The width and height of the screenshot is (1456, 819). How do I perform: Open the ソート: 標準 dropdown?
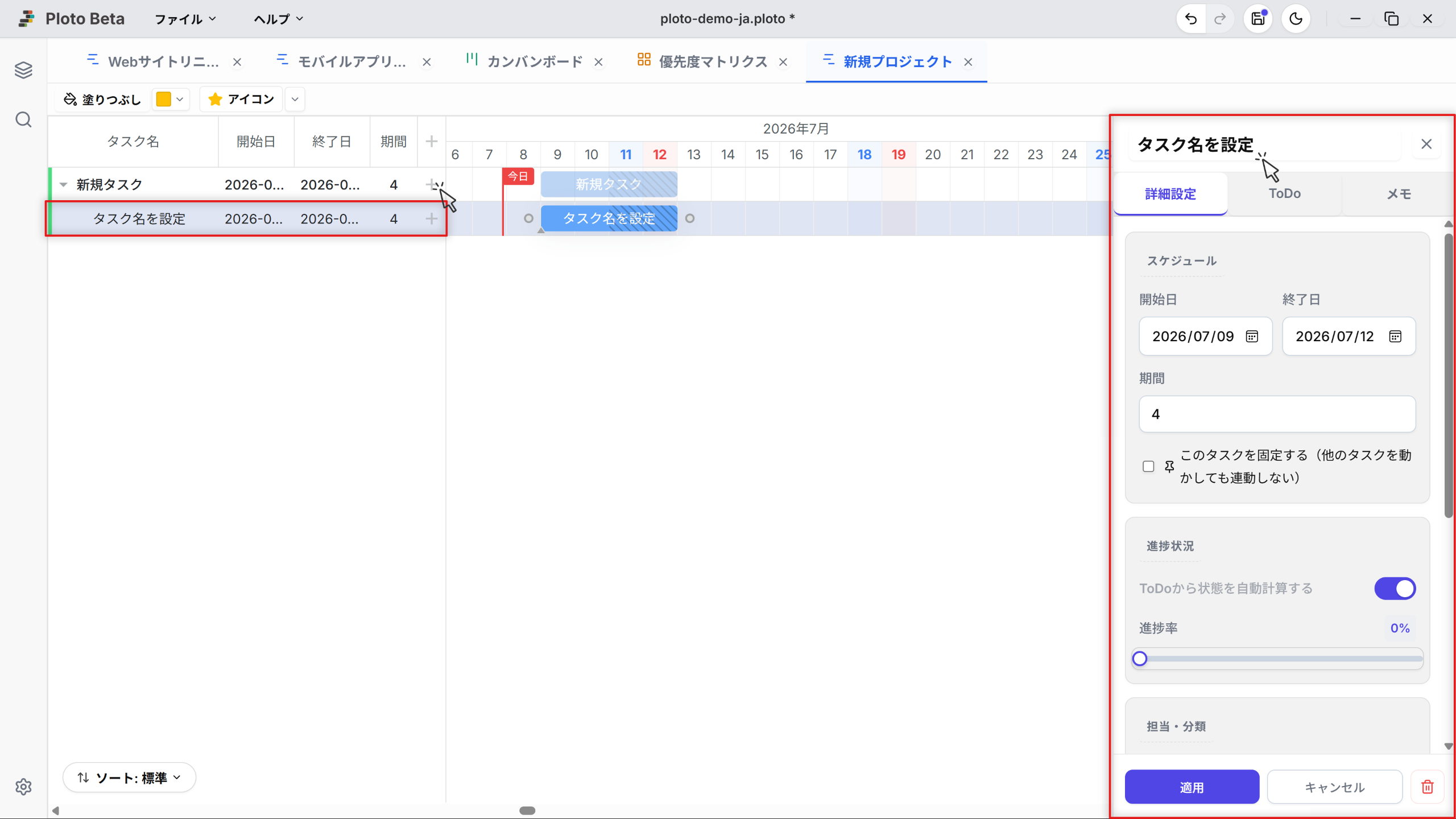tap(130, 777)
